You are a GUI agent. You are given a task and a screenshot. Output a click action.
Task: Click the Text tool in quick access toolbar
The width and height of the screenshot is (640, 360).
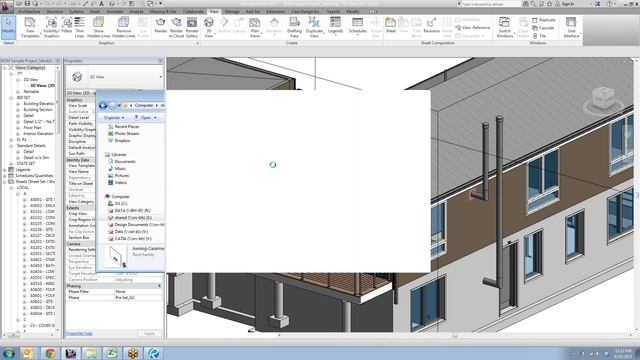(102, 4)
